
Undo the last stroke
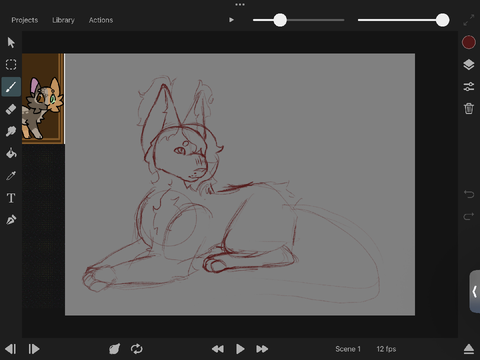coord(469,194)
